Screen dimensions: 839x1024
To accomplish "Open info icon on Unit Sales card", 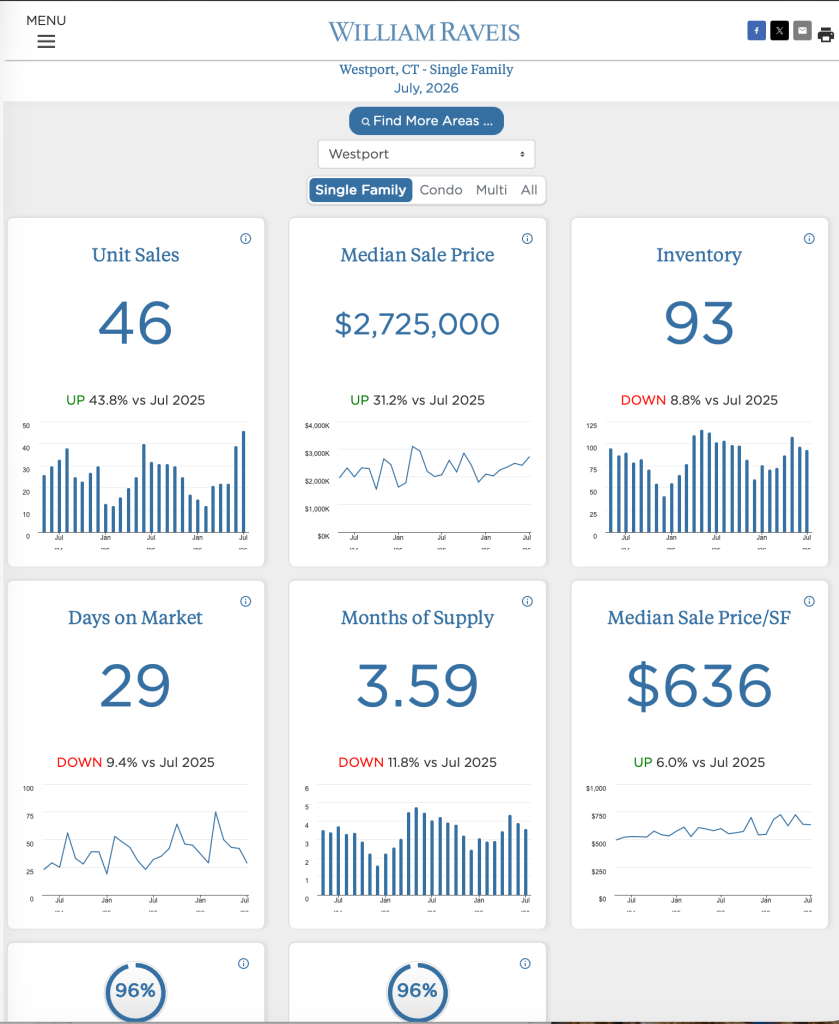I will coord(245,238).
